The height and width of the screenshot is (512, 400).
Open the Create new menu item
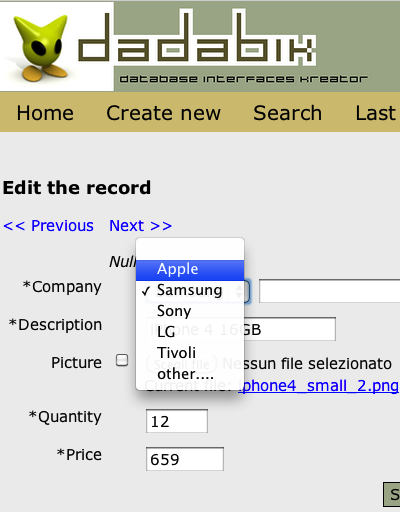(163, 113)
